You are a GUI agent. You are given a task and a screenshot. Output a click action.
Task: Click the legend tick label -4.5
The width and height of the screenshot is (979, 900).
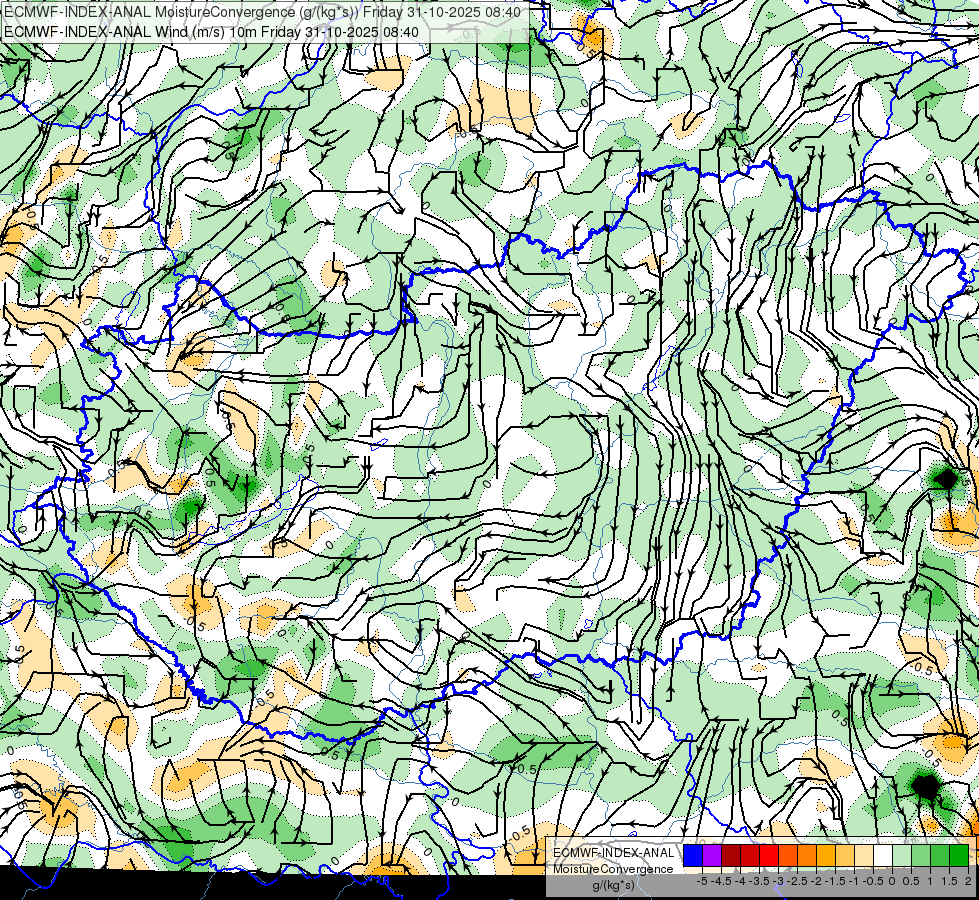[721, 881]
